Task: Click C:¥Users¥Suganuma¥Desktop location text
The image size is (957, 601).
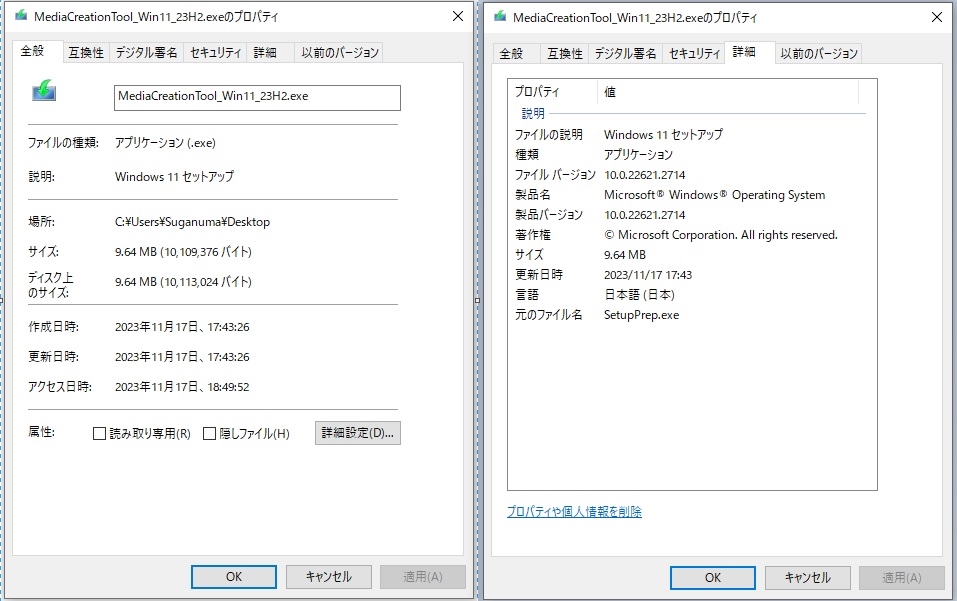Action: pyautogui.click(x=192, y=222)
